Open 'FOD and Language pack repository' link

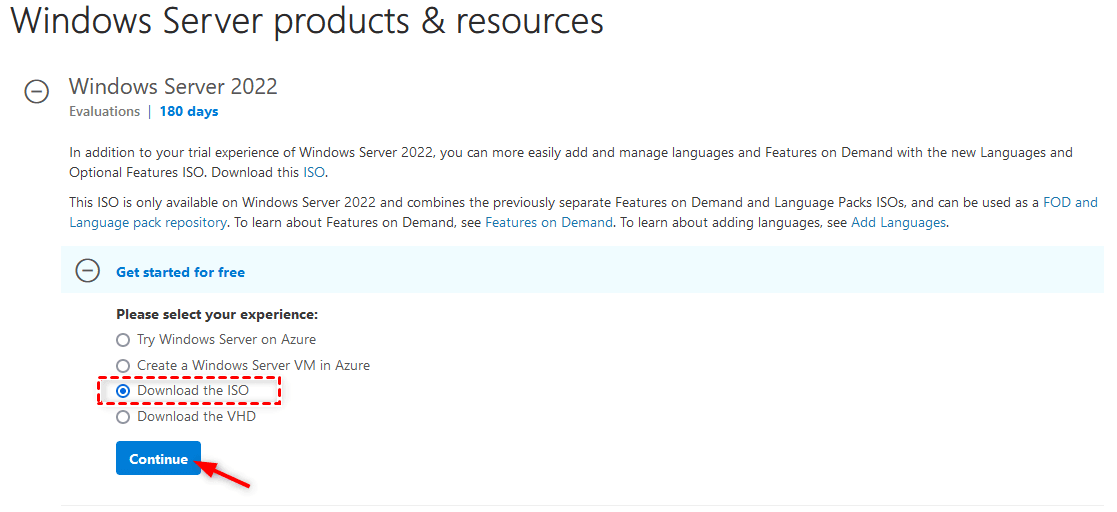(1070, 202)
